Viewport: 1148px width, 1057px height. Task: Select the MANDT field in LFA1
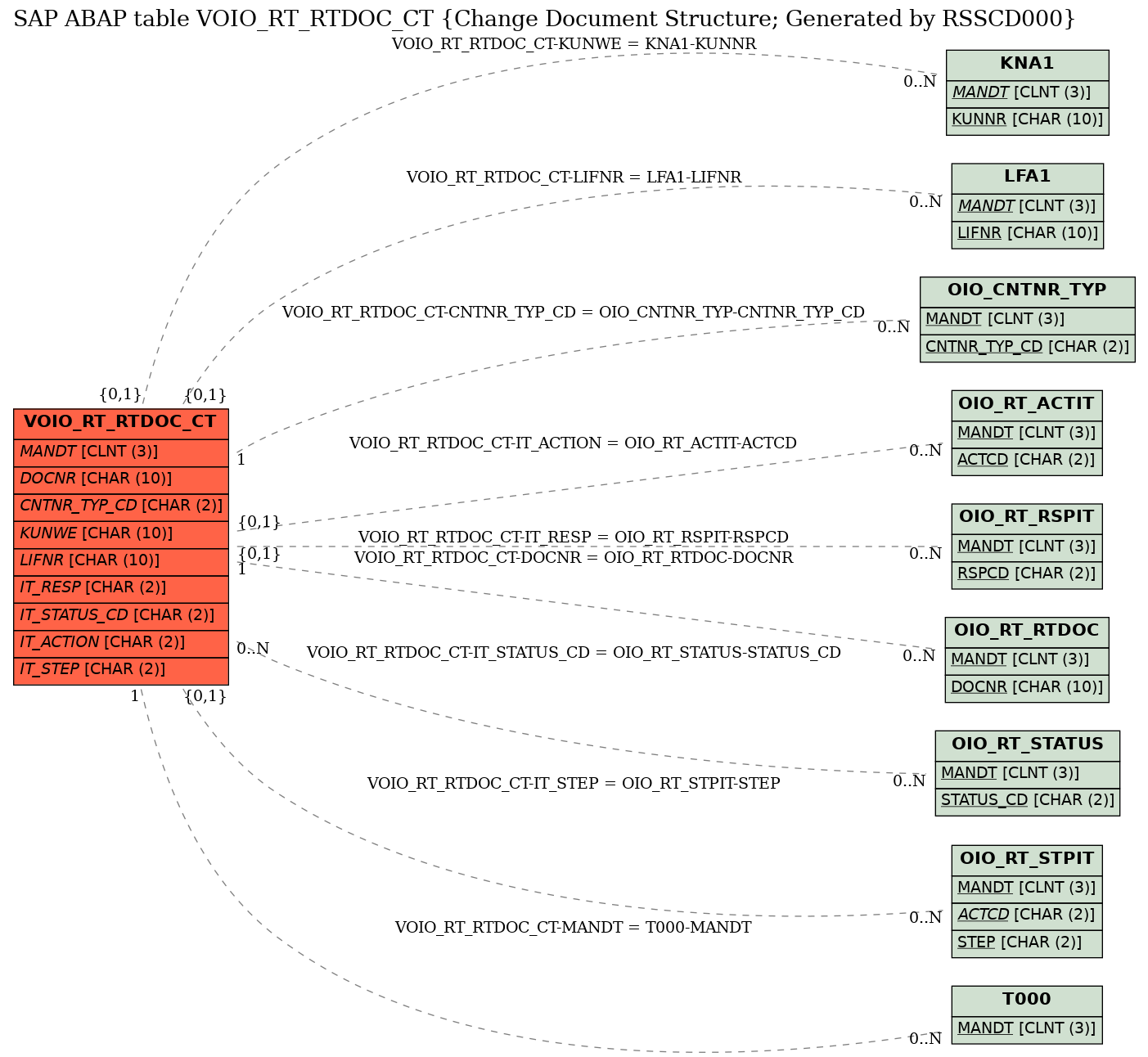1027,207
